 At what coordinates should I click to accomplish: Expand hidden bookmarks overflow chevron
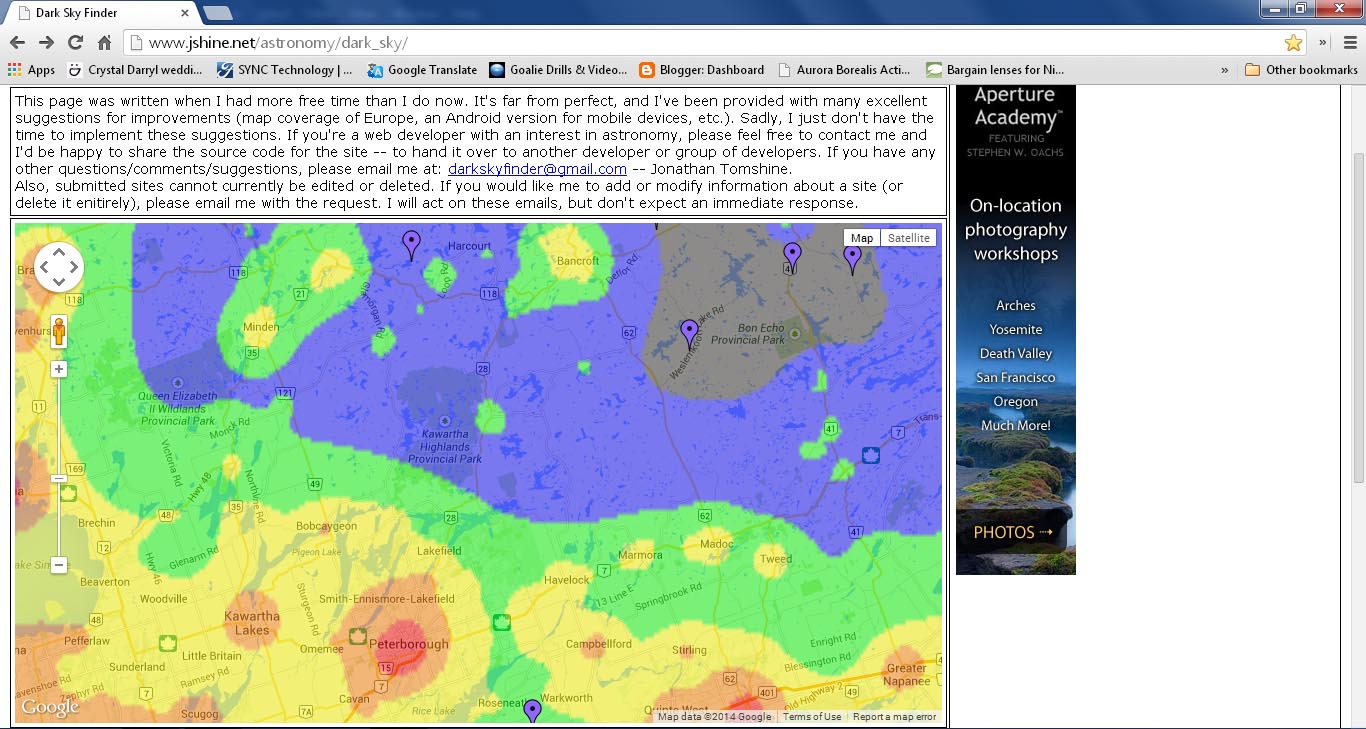[1225, 70]
